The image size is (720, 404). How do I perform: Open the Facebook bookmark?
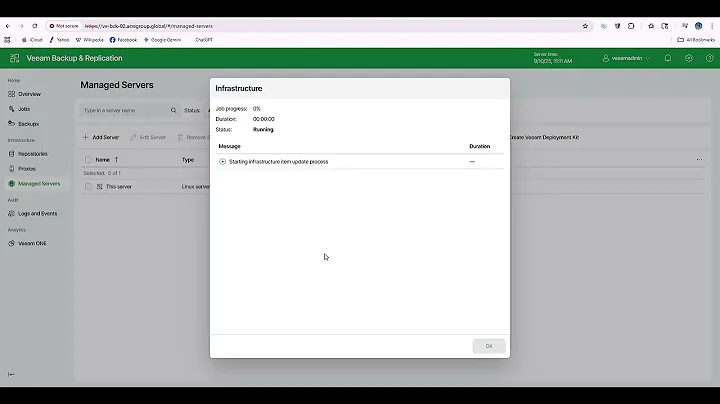[123, 40]
